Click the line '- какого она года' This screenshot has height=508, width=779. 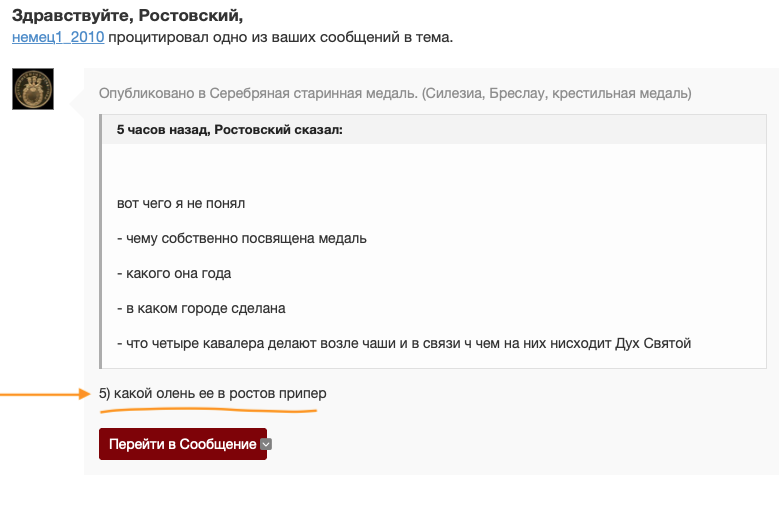click(174, 274)
